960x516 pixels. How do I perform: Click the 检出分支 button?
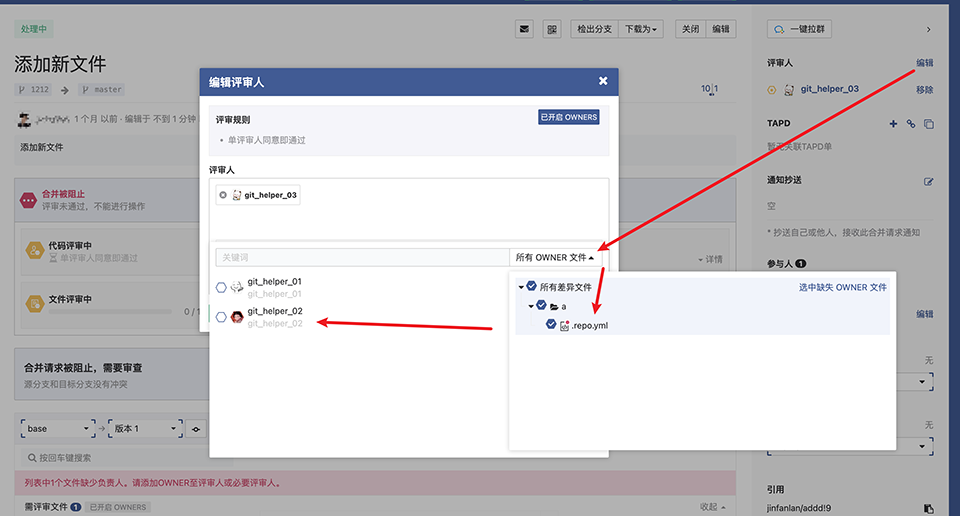pos(594,29)
